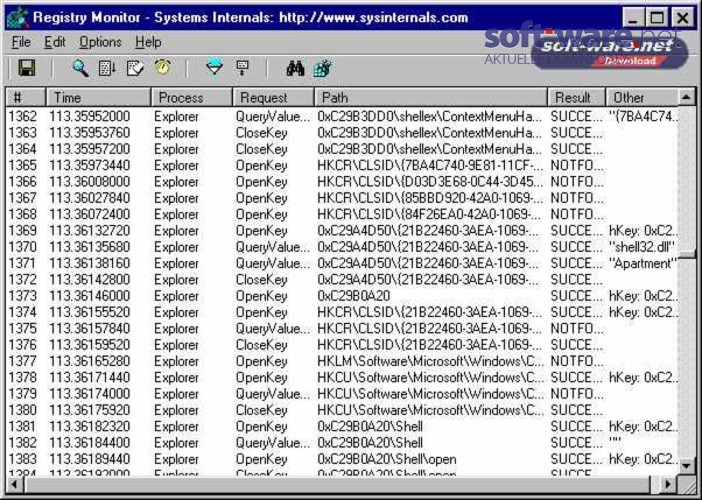The image size is (702, 500).
Task: Click the vertical scrollbar down arrow
Action: click(x=687, y=466)
